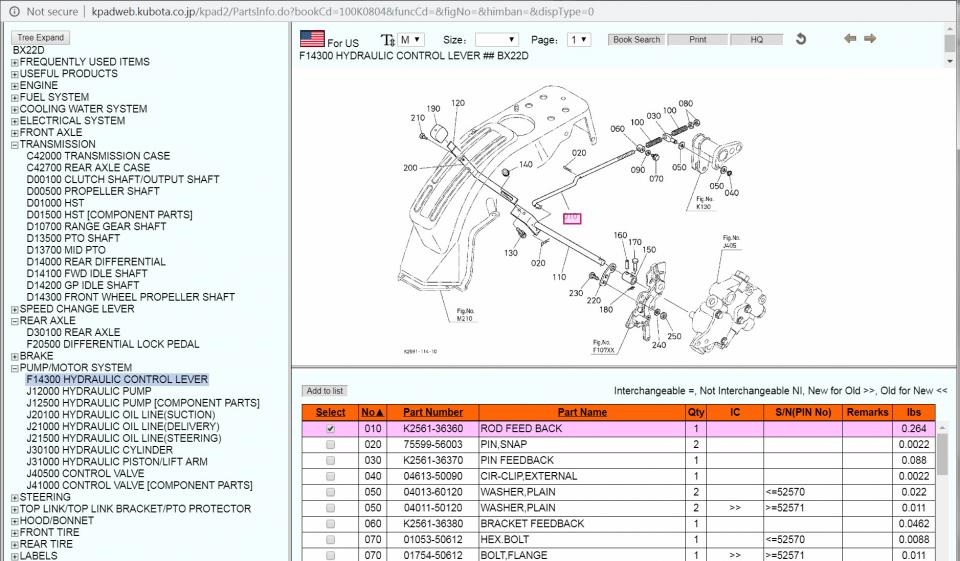Open the Page dropdown
Screen dimensions: 960x561
[x=579, y=40]
